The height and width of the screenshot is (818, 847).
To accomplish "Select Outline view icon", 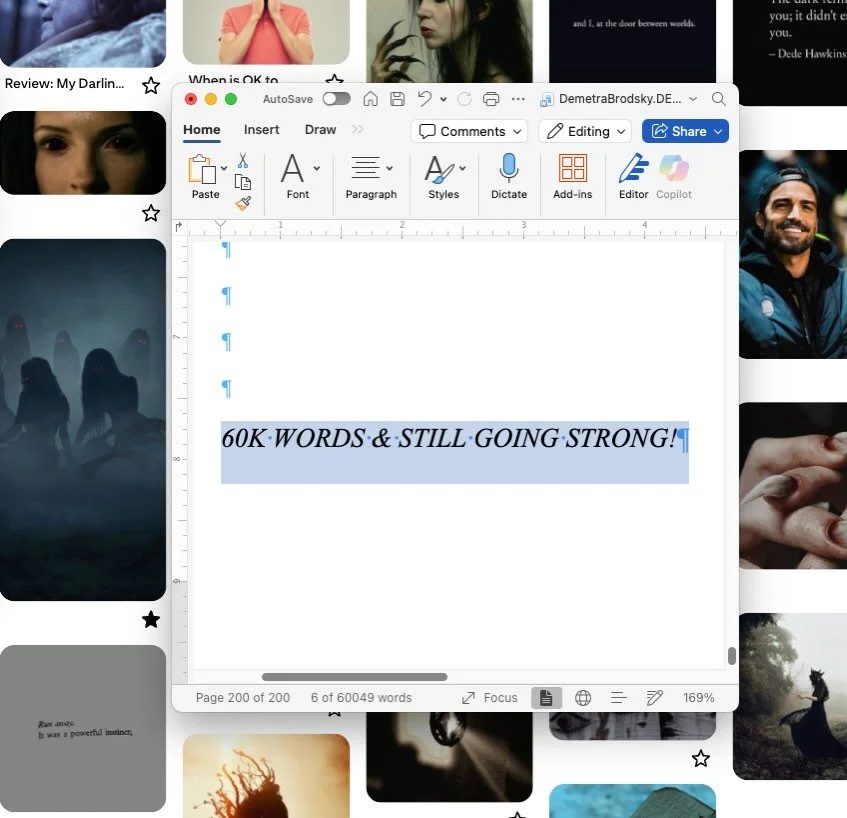I will pos(619,698).
